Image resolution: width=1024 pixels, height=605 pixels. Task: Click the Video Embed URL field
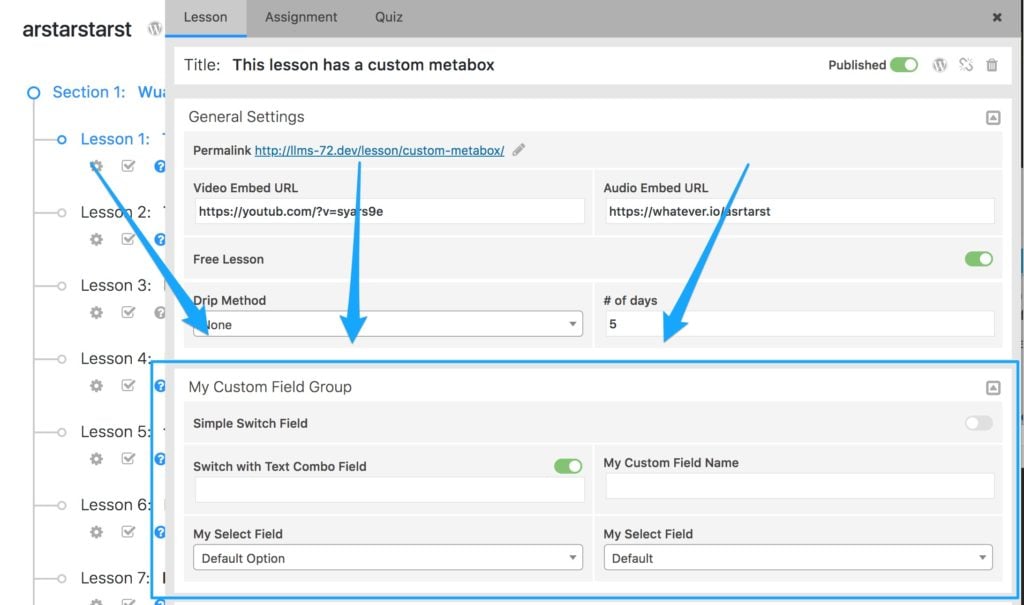point(389,211)
